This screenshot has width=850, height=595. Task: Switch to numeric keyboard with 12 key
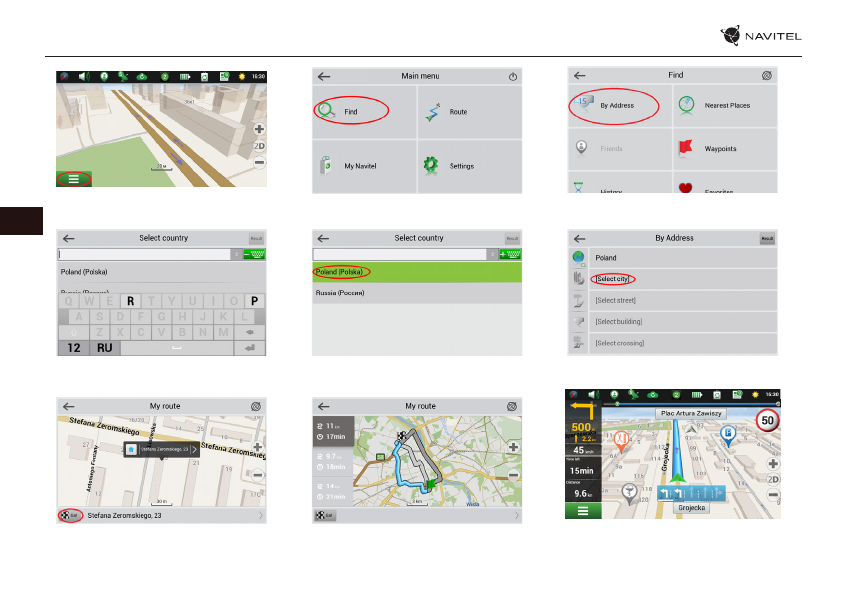click(x=73, y=348)
